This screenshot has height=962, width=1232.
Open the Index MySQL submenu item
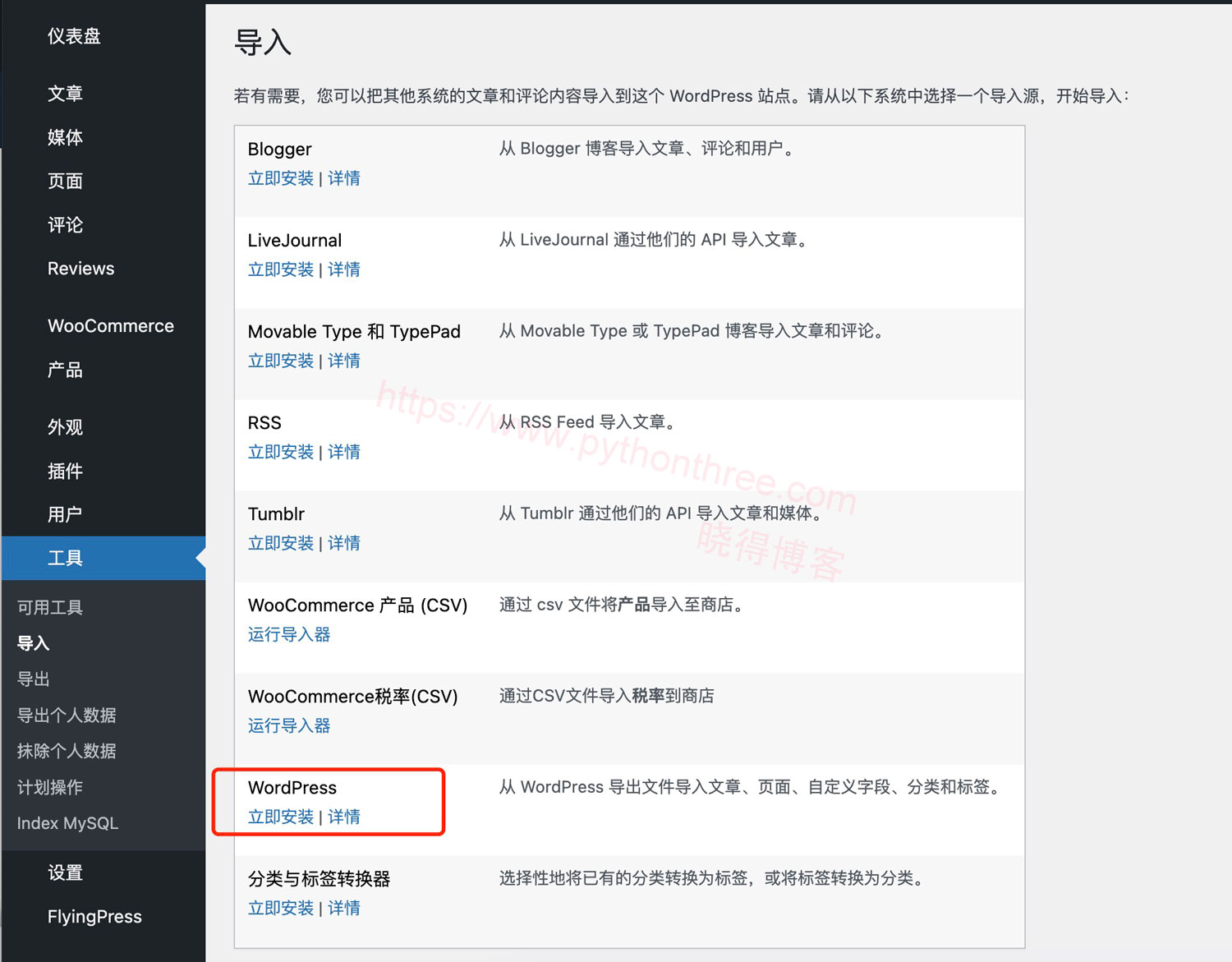pyautogui.click(x=67, y=823)
